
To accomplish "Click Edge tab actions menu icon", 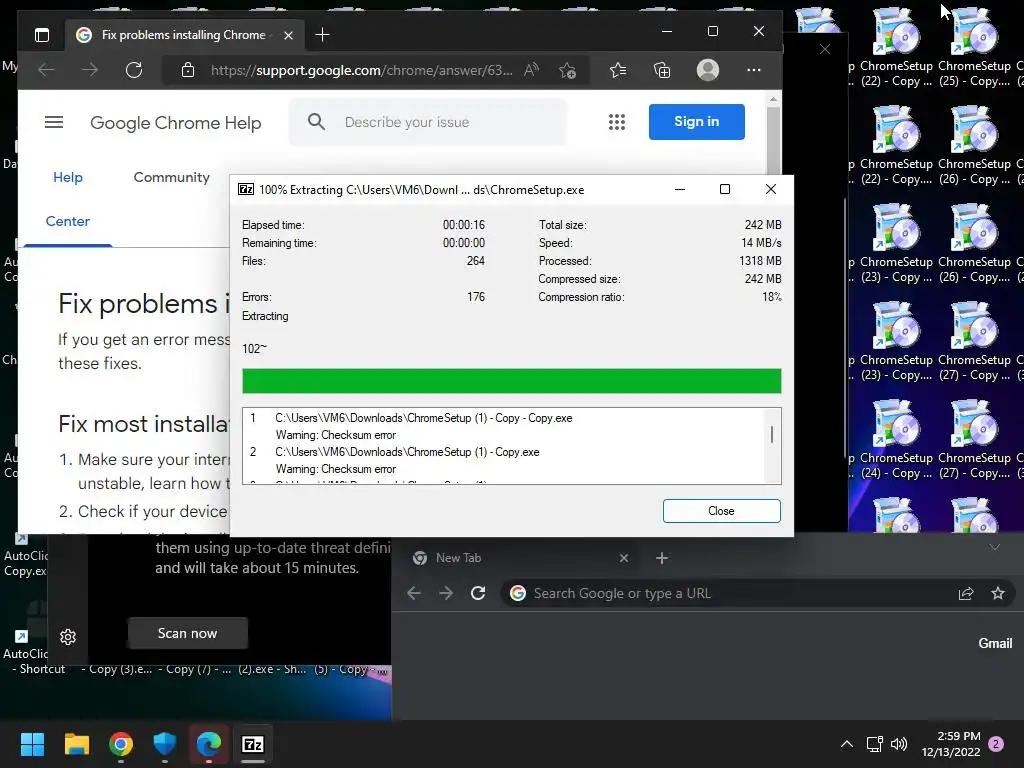I will (42, 35).
